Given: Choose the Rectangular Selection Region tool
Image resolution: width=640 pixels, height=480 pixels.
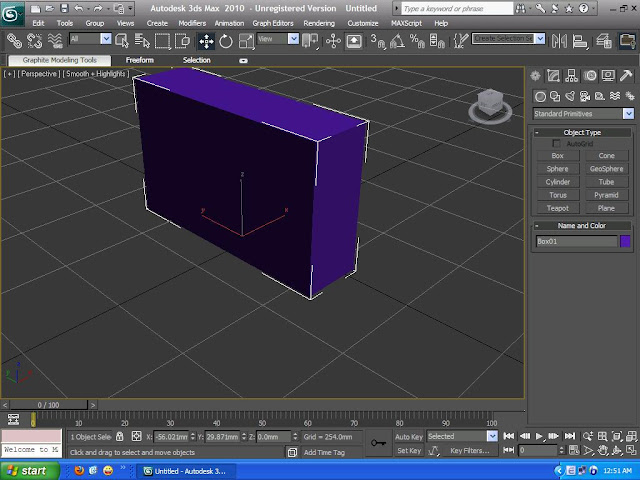Looking at the screenshot, I should [x=162, y=40].
